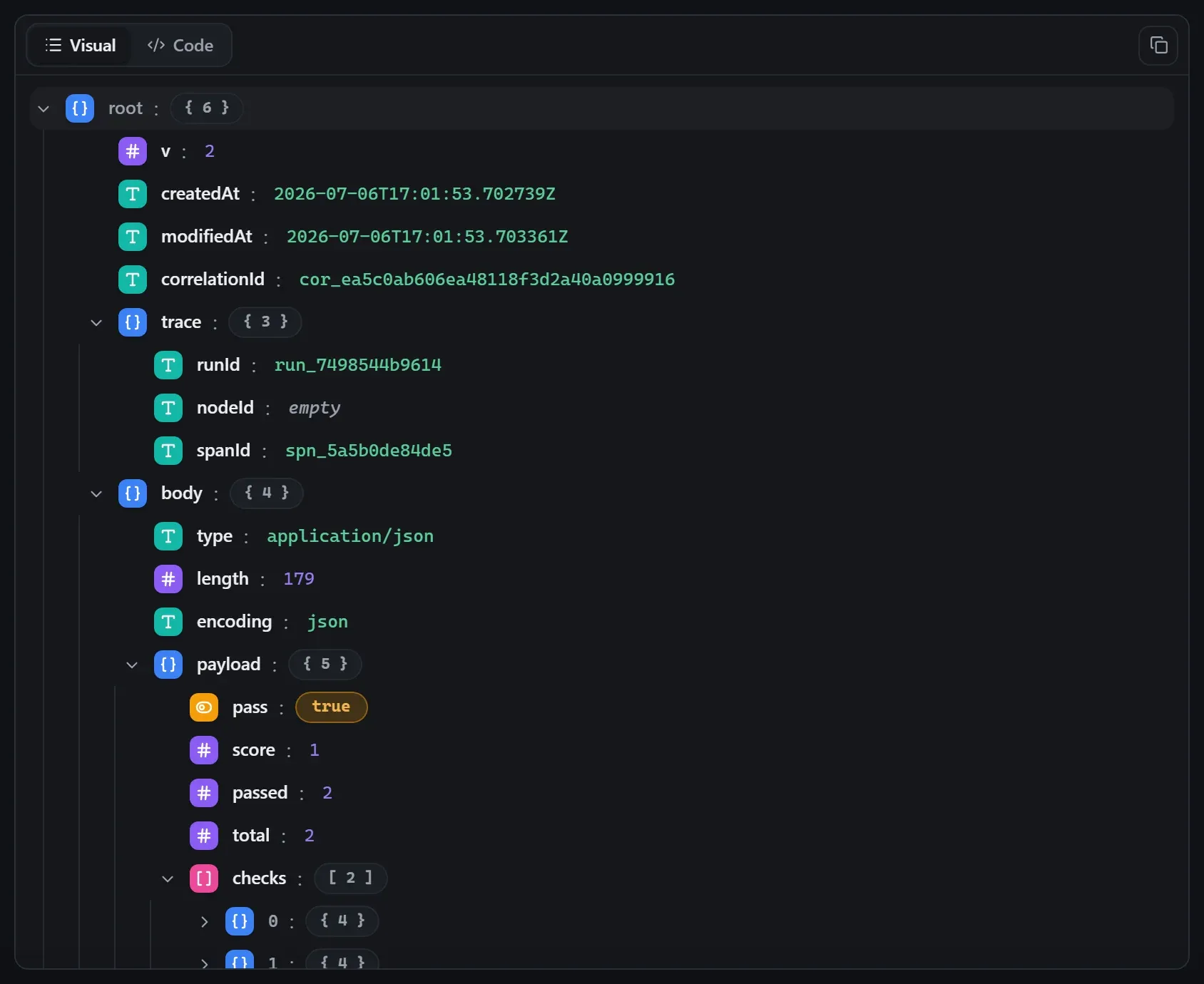Click the payload key label
Image resolution: width=1204 pixels, height=984 pixels.
point(229,665)
